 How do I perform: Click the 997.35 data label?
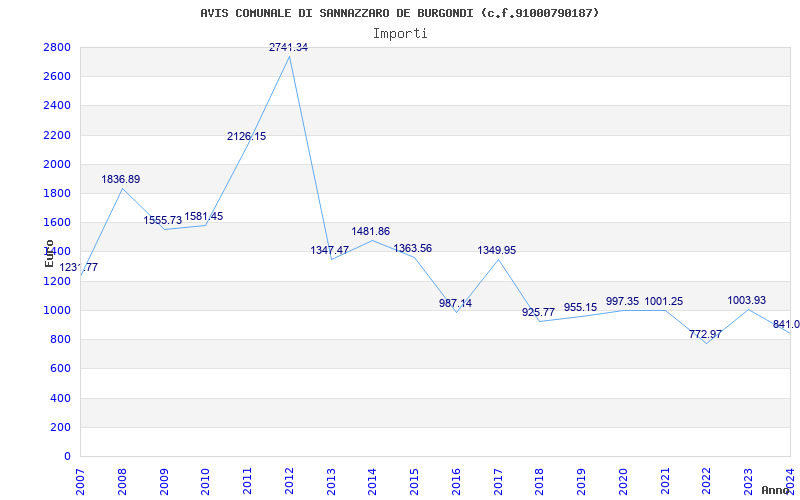point(622,302)
